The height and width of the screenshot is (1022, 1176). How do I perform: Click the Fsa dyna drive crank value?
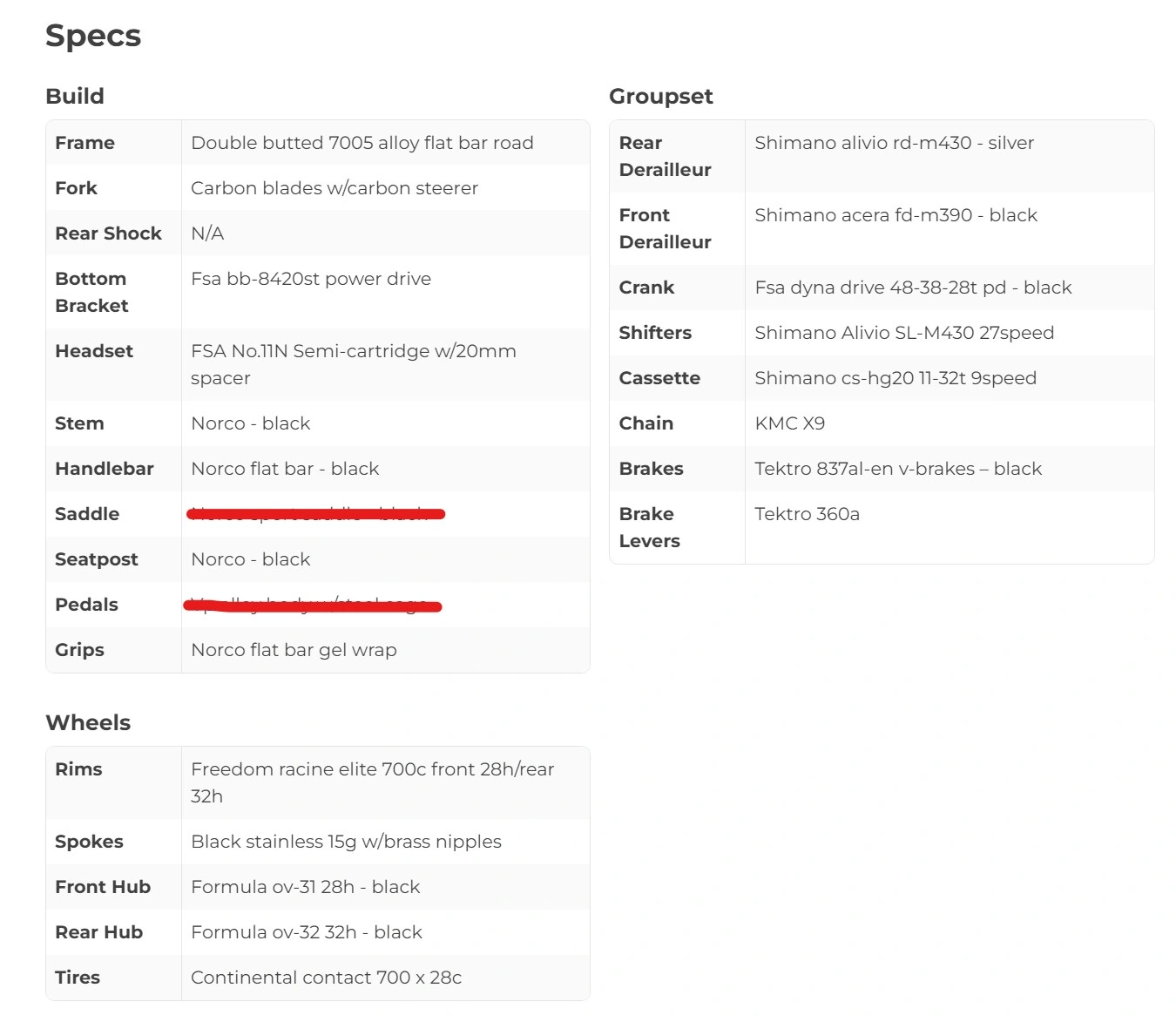913,288
